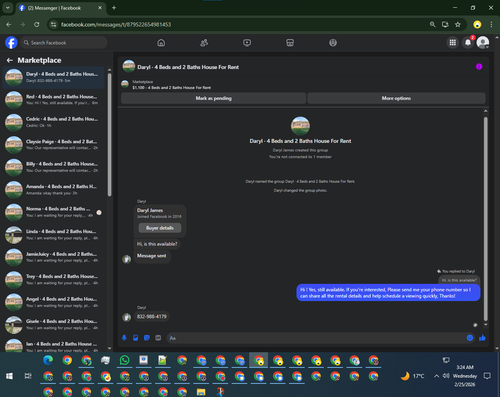500x397 pixels.
Task: Click the $1,100 Marketplace listing link
Action: click(172, 88)
